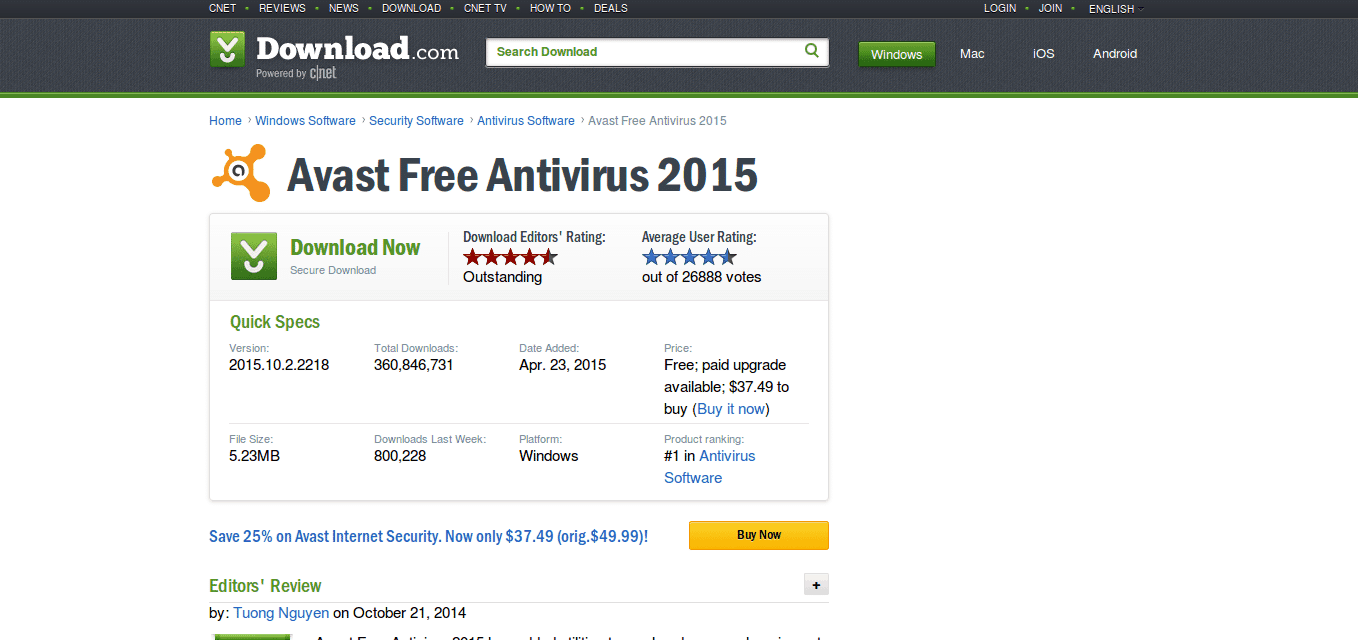This screenshot has height=640, width=1358.
Task: Click the Editors' Rating red stars
Action: 510,257
